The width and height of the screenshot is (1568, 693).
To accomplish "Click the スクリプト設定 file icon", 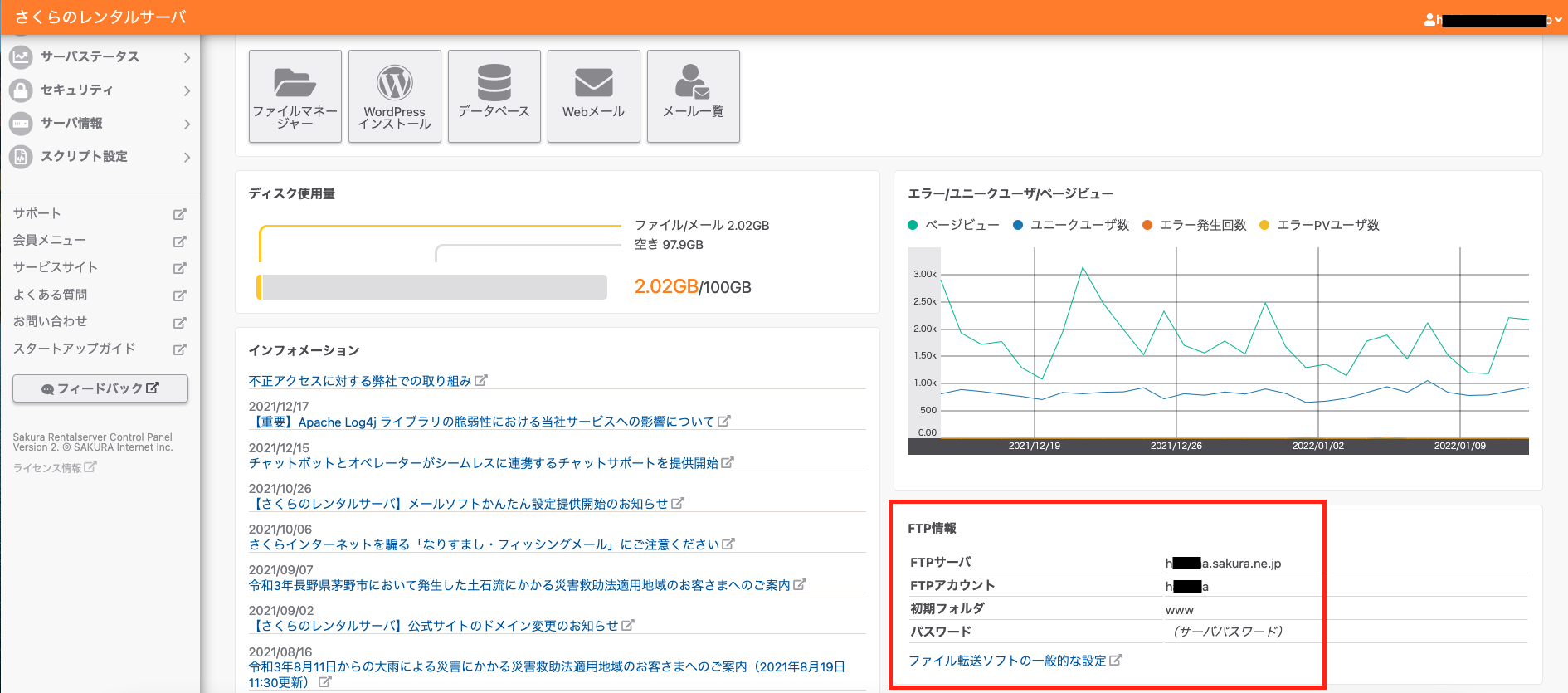I will [x=21, y=156].
